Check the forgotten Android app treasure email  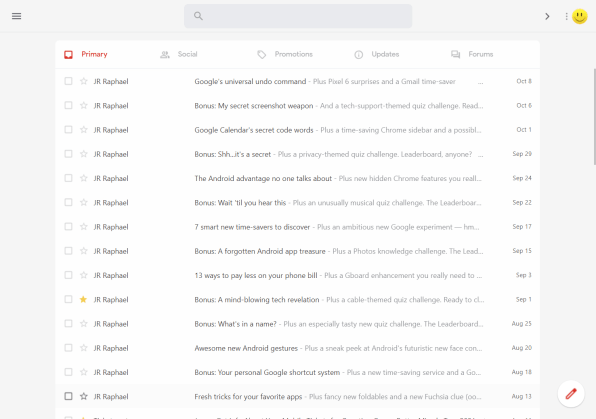[68, 251]
